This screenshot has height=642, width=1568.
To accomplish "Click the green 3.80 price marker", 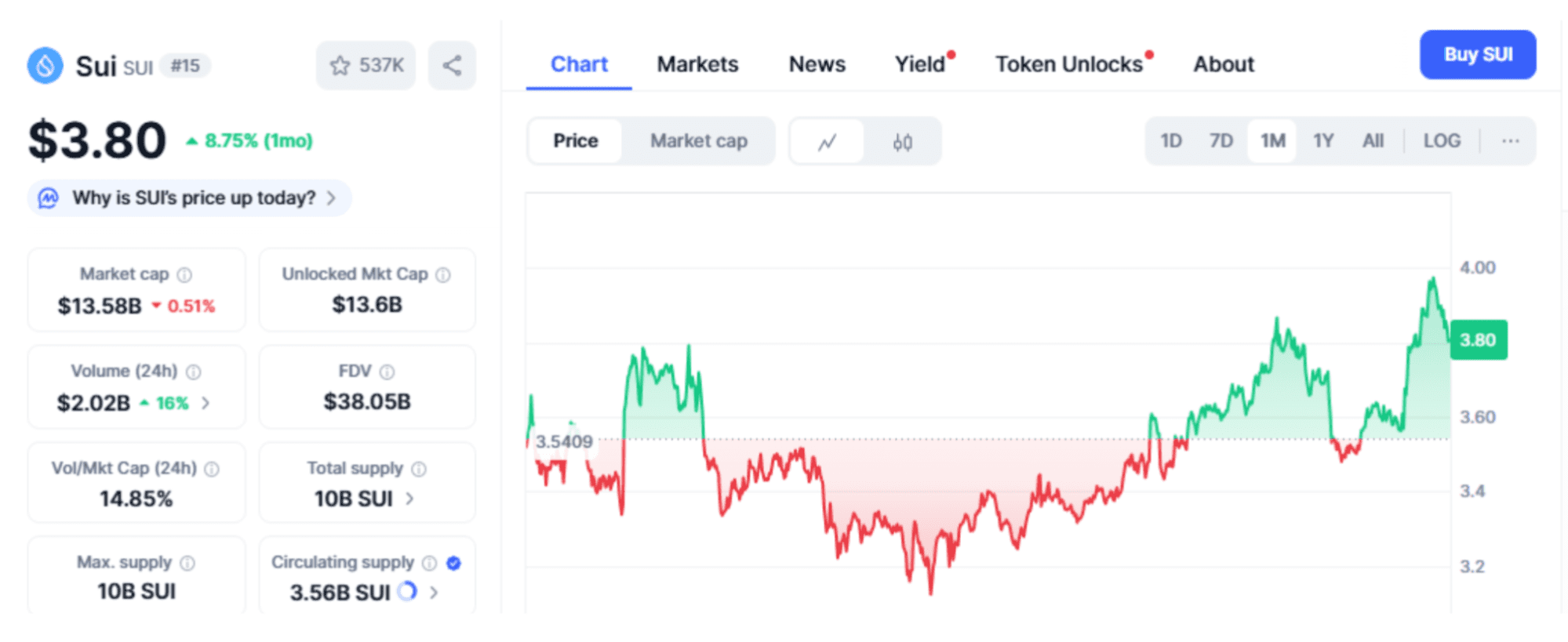I will pyautogui.click(x=1478, y=340).
